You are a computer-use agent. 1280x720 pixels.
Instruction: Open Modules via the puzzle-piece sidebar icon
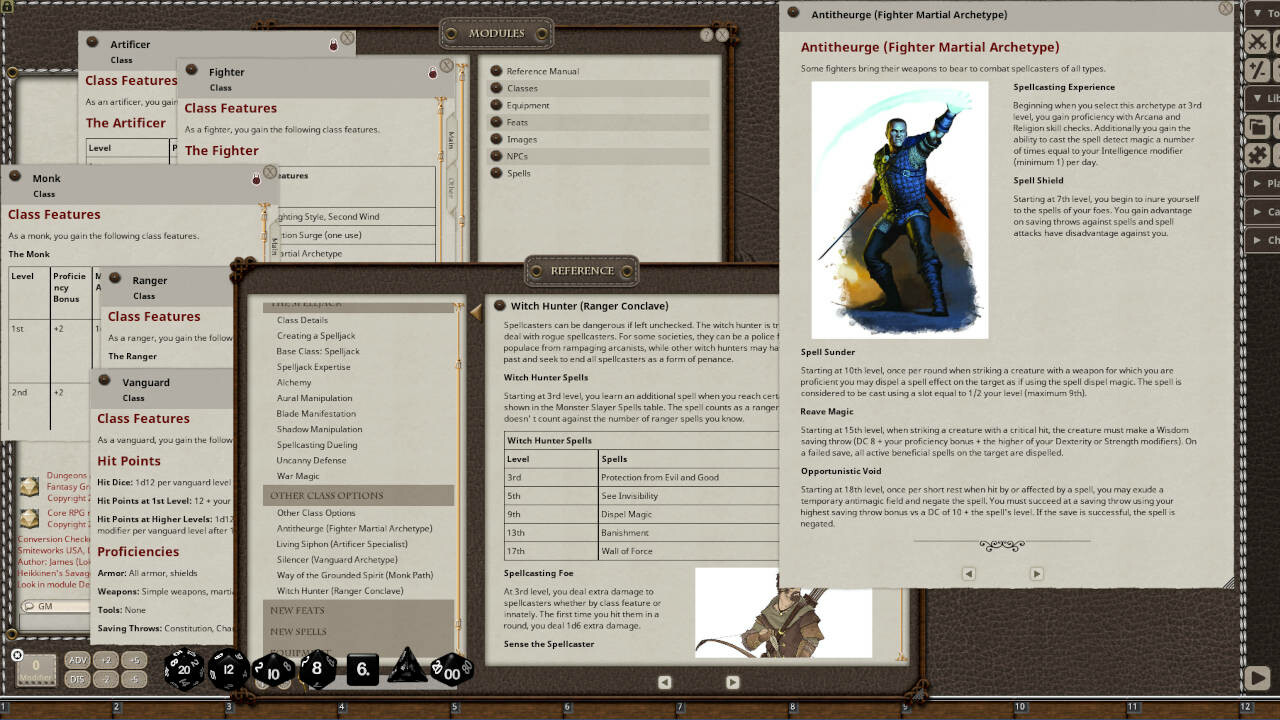[x=1257, y=155]
